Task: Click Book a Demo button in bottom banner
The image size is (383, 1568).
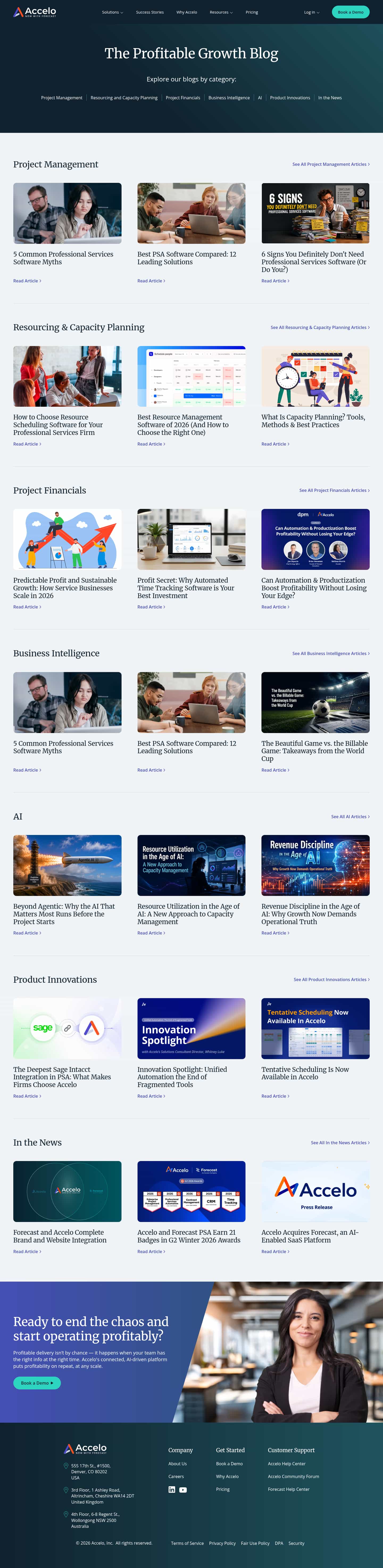Action: pos(37,1383)
